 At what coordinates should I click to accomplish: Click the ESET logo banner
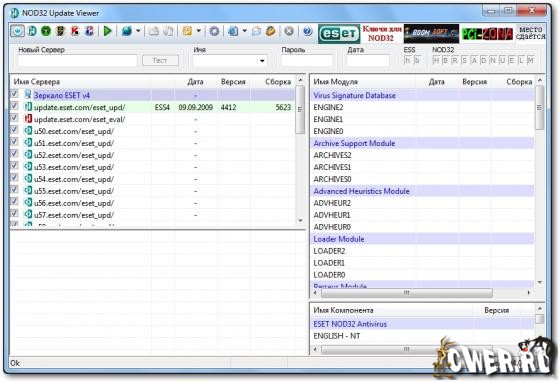click(339, 34)
